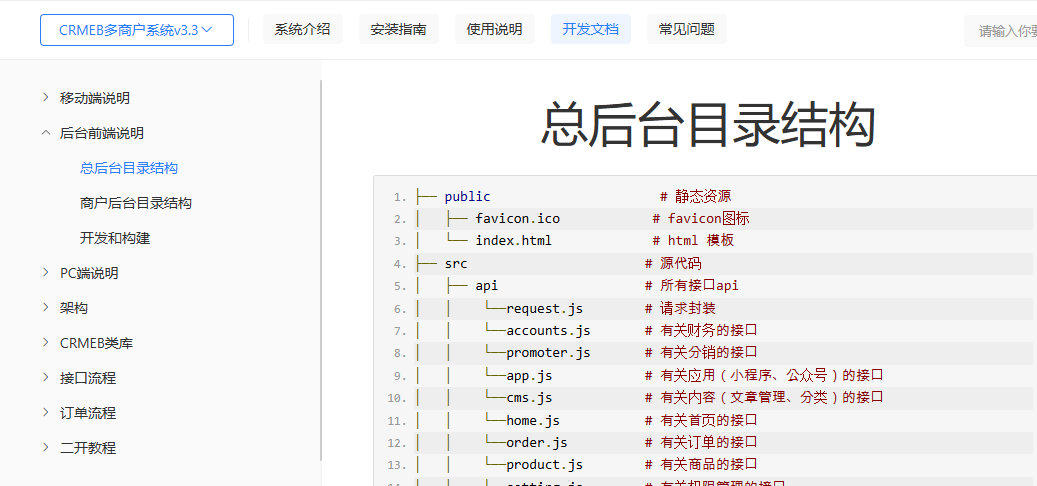Expand the 订单流程 chevron

coord(45,412)
